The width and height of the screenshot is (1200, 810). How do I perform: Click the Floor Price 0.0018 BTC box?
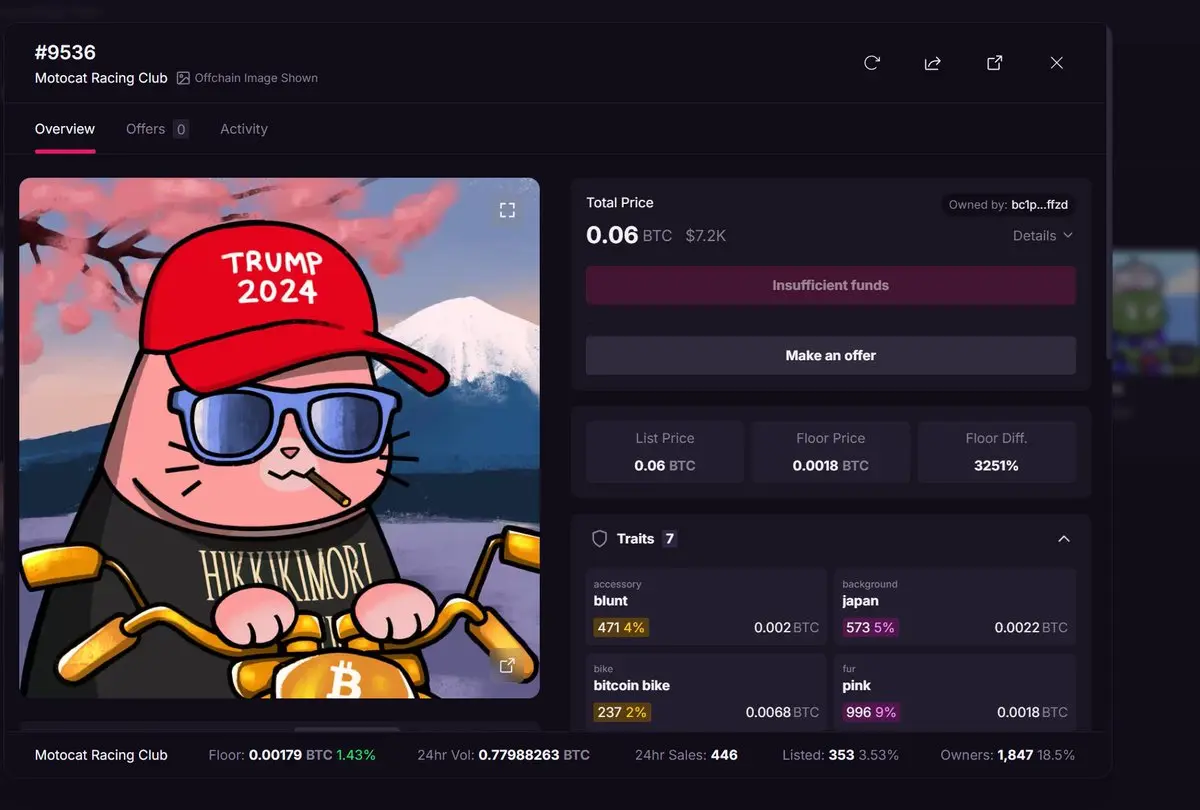click(831, 452)
